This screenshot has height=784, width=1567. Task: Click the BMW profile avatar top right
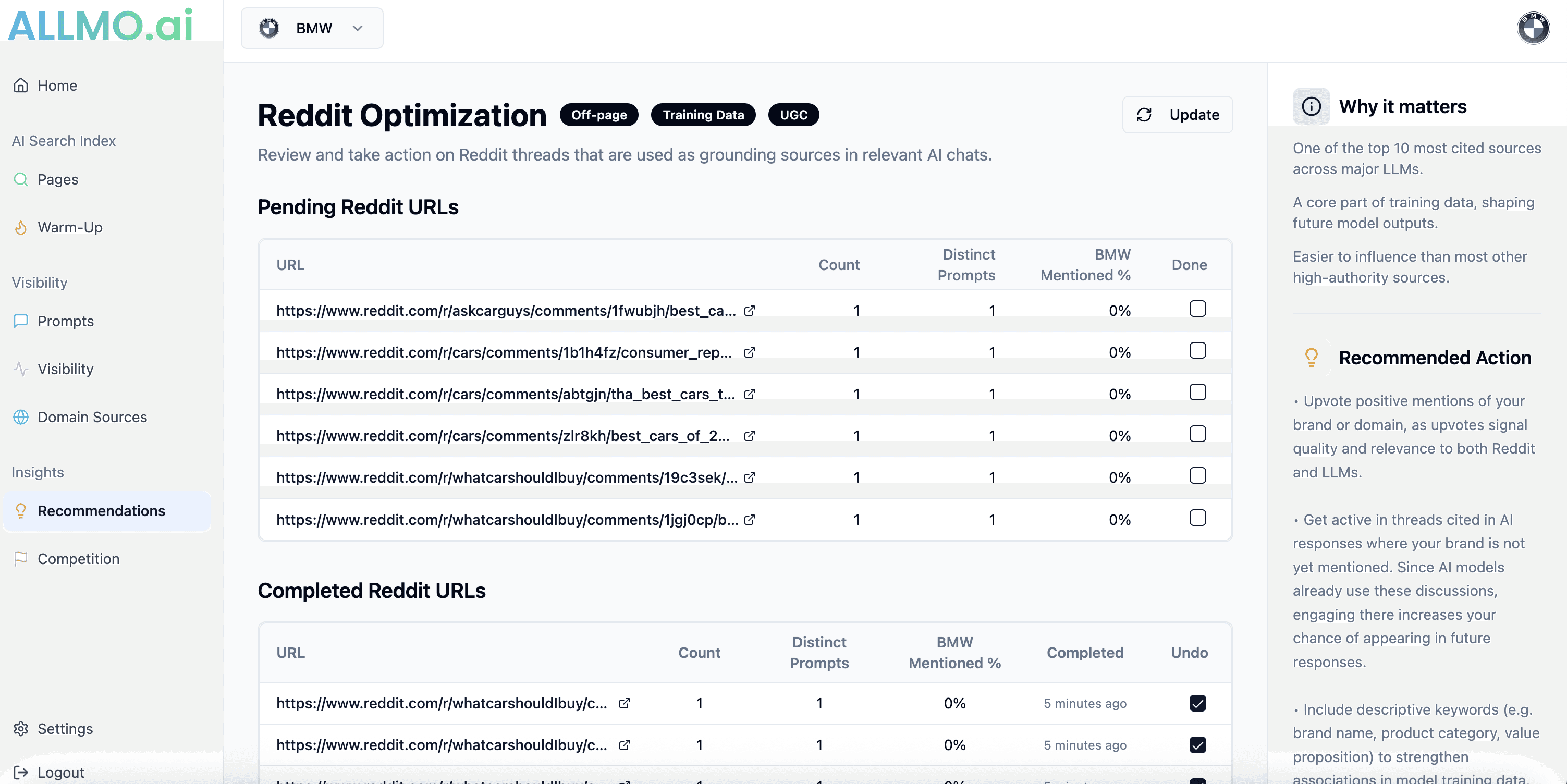tap(1532, 28)
